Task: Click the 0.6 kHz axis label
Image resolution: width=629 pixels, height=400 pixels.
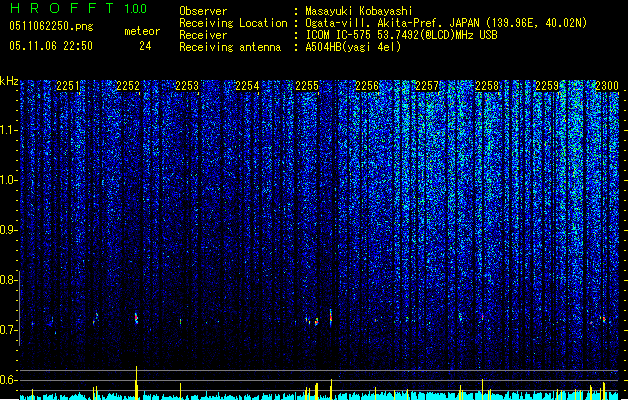Action: [9, 380]
